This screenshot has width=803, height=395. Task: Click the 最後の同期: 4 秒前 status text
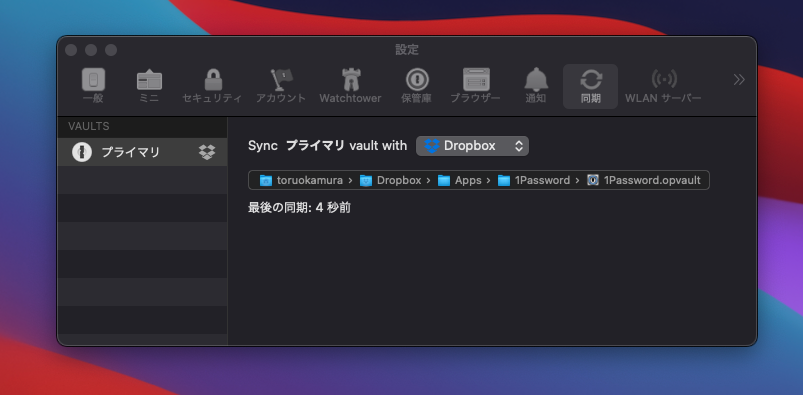pos(300,208)
